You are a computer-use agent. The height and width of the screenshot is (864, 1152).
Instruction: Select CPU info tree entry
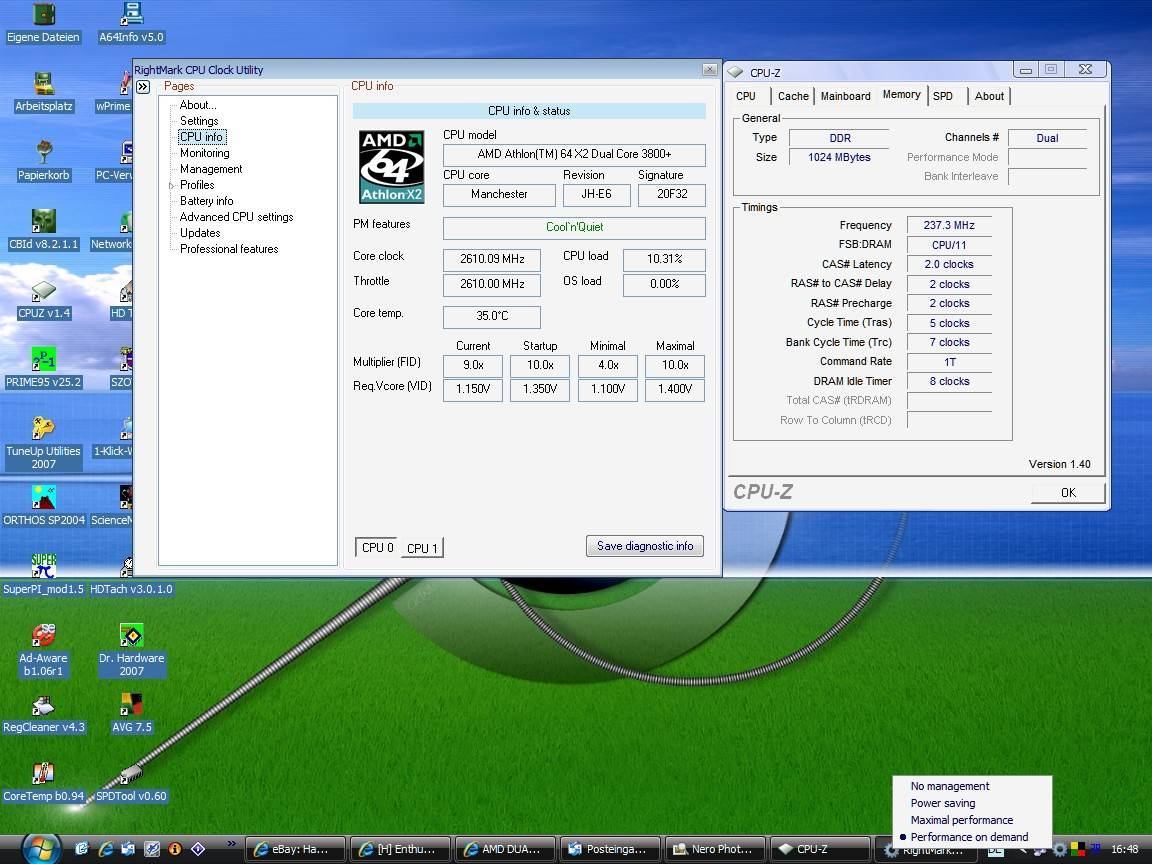[201, 137]
